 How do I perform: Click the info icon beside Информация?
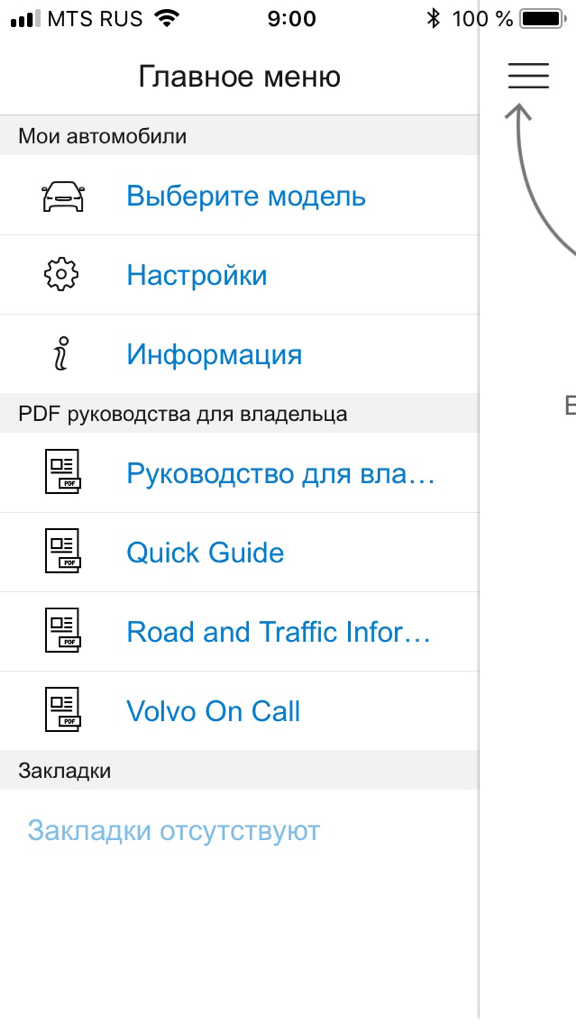point(61,355)
